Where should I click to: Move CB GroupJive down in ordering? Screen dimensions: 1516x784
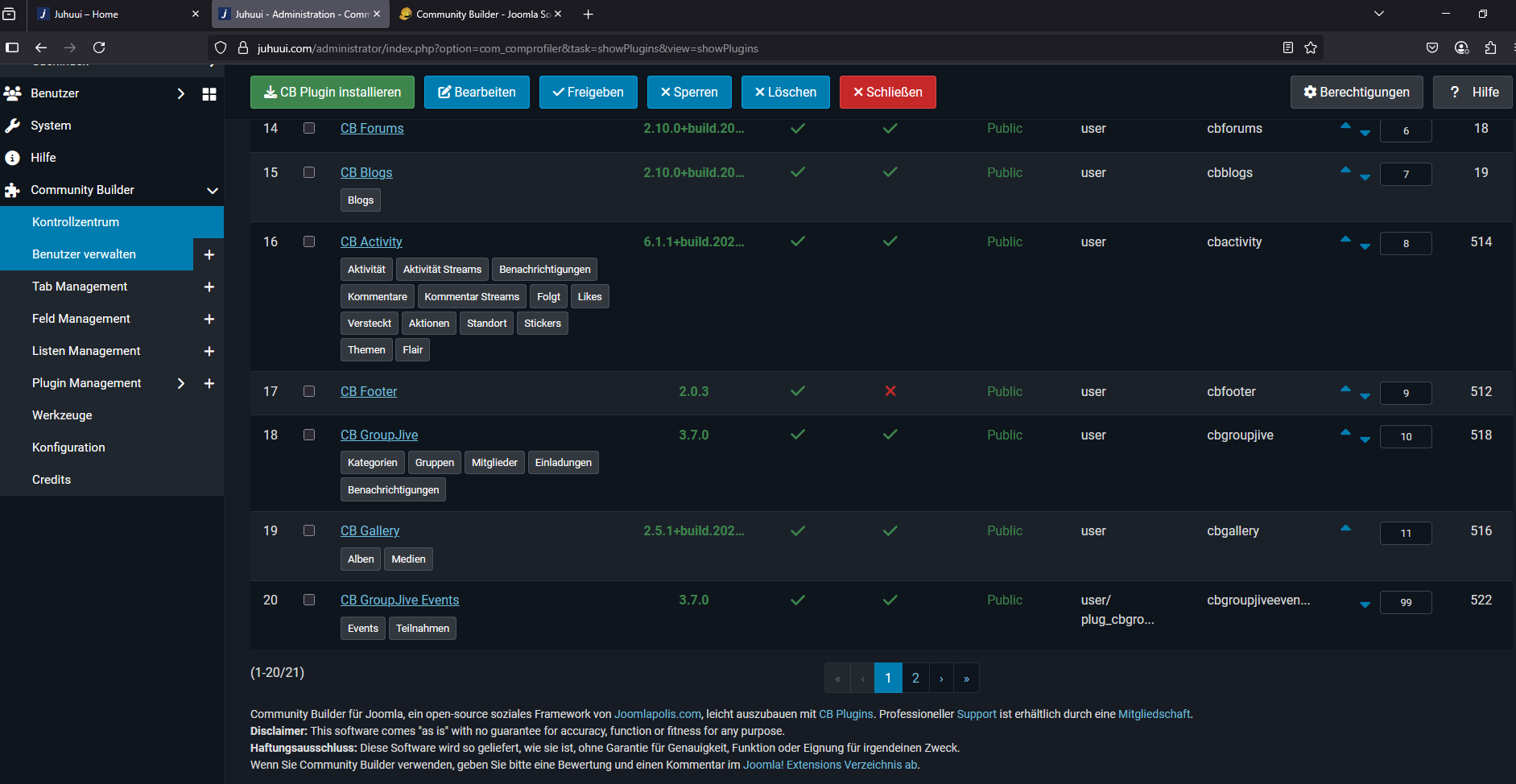coord(1365,439)
